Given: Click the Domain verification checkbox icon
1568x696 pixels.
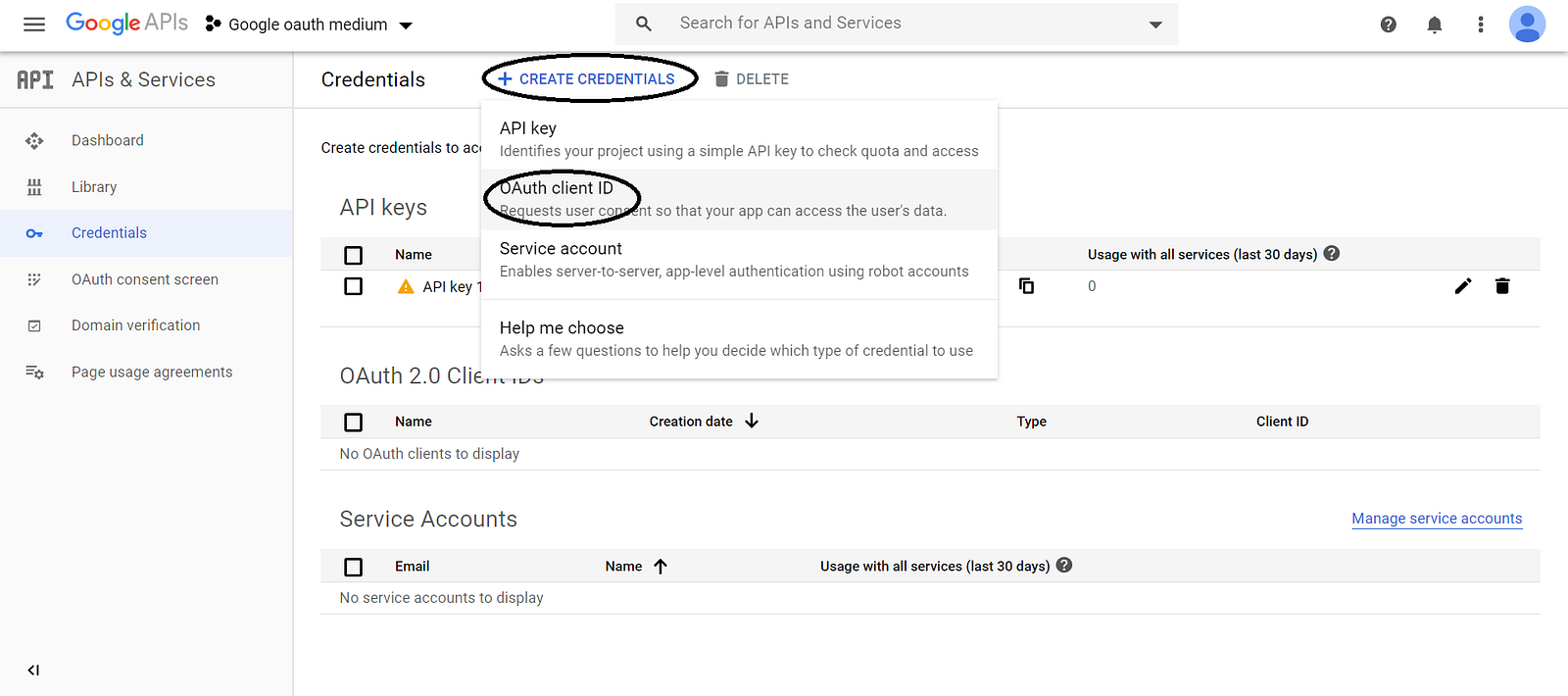Looking at the screenshot, I should pyautogui.click(x=34, y=325).
